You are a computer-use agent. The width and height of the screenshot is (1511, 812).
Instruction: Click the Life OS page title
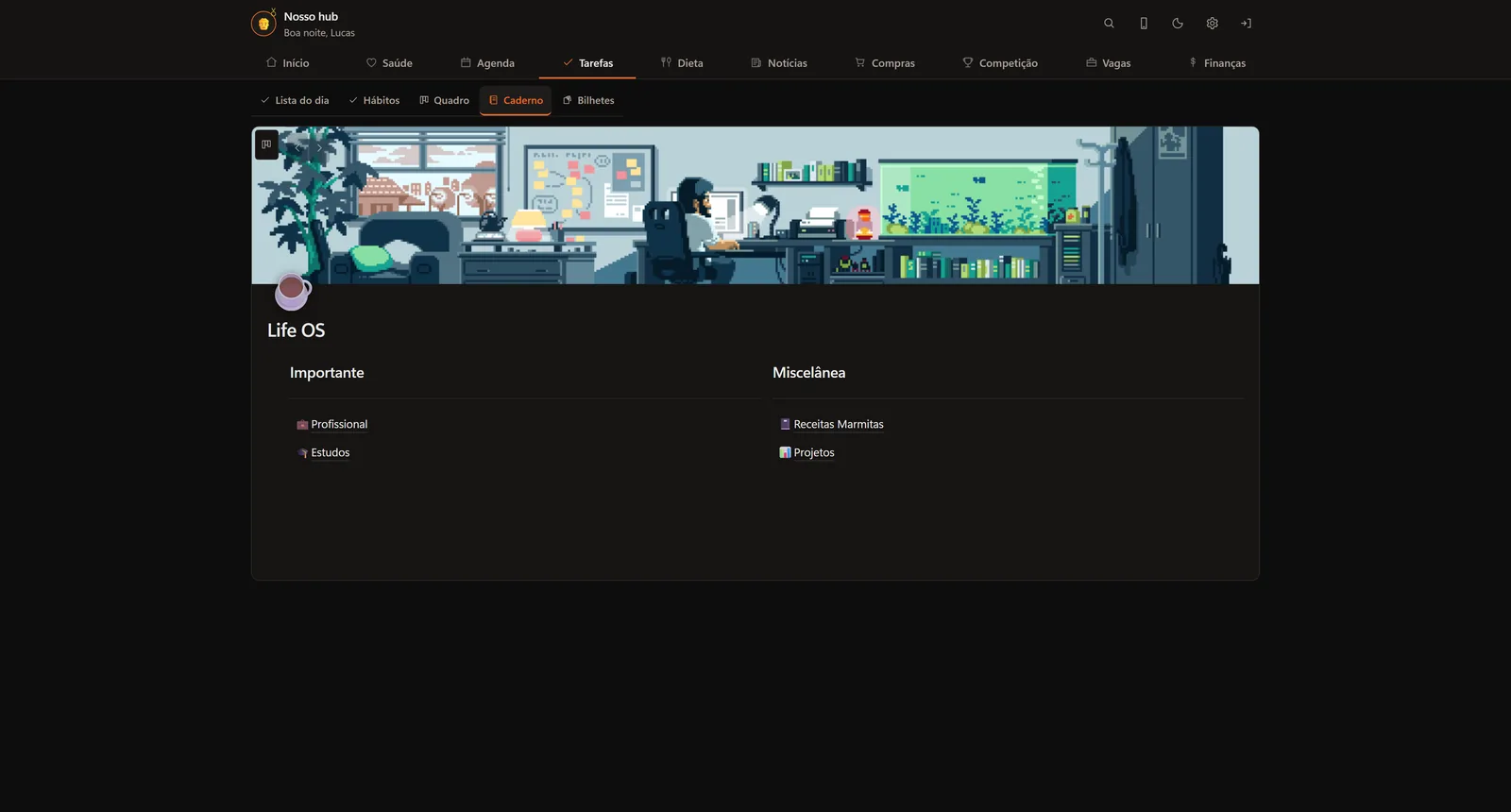(x=296, y=330)
